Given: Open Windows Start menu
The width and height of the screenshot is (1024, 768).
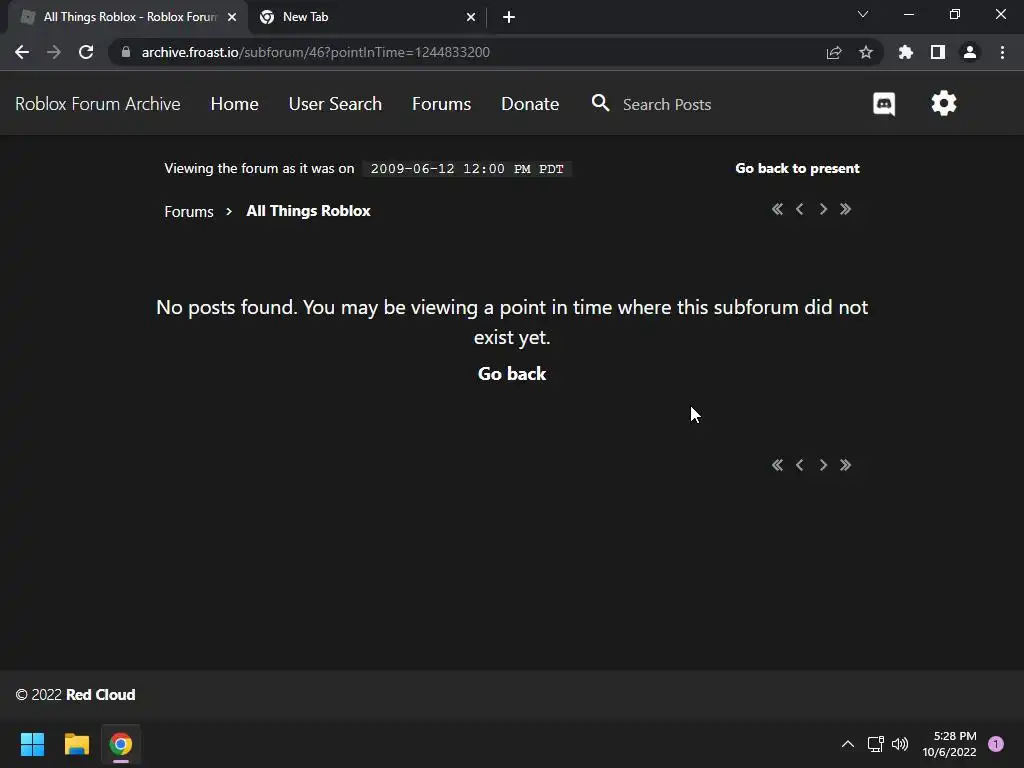Looking at the screenshot, I should [32, 744].
